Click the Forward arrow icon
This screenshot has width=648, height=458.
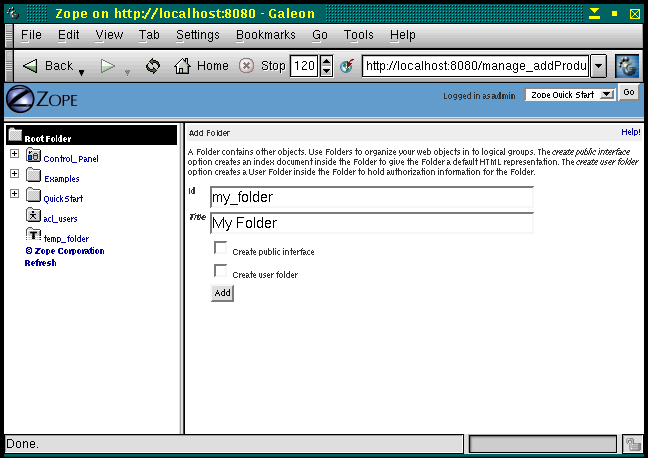click(x=107, y=66)
